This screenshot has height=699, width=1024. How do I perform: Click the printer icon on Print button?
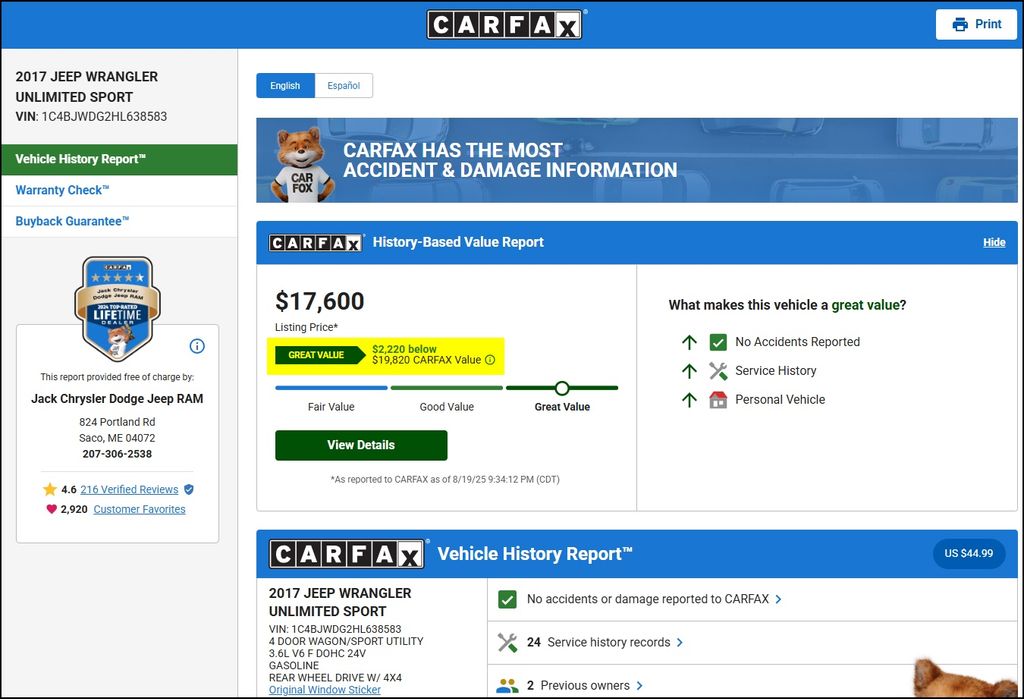(x=960, y=25)
